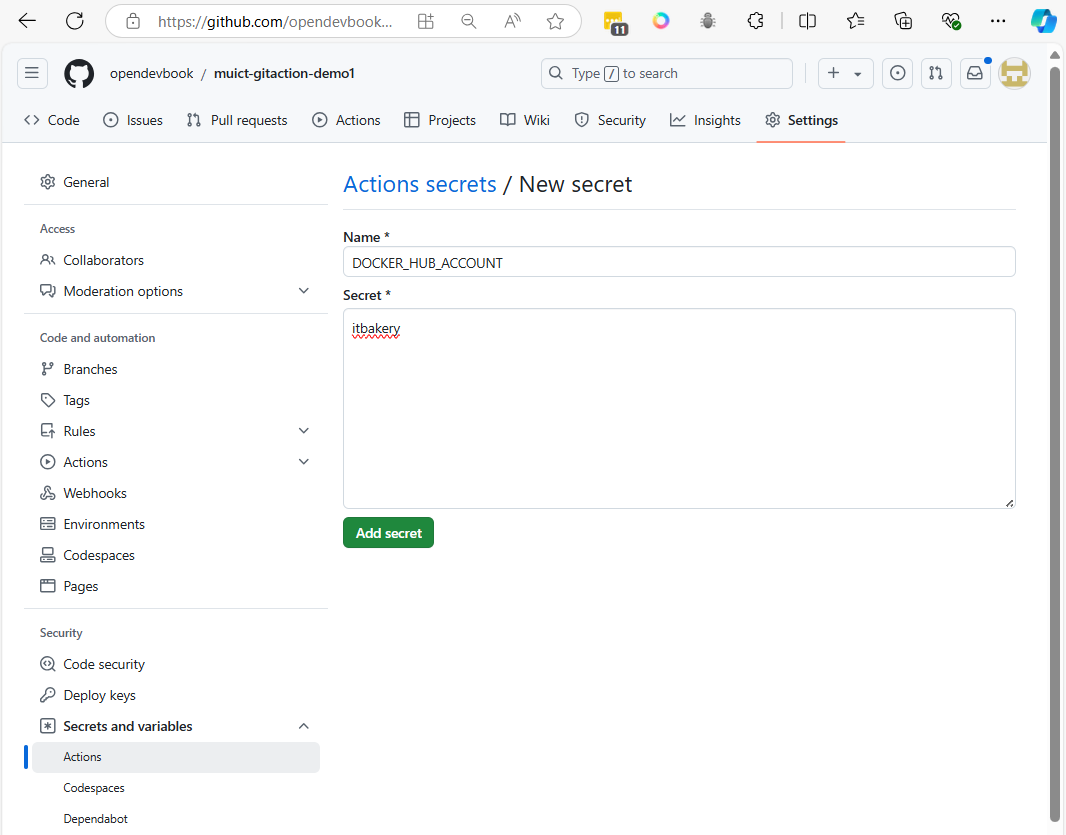Viewport: 1066px width, 835px height.
Task: Select Actions under Secrets and variables
Action: click(x=175, y=757)
